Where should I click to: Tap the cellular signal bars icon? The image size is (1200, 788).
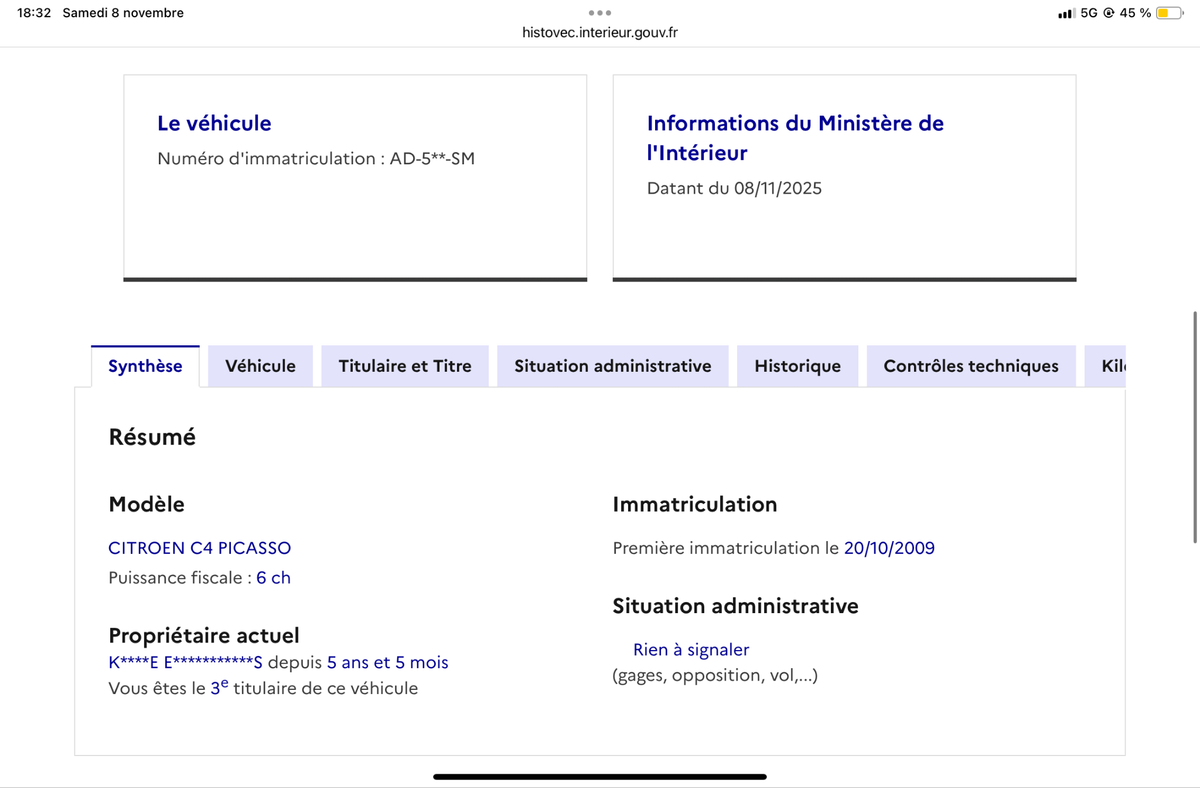click(1065, 13)
